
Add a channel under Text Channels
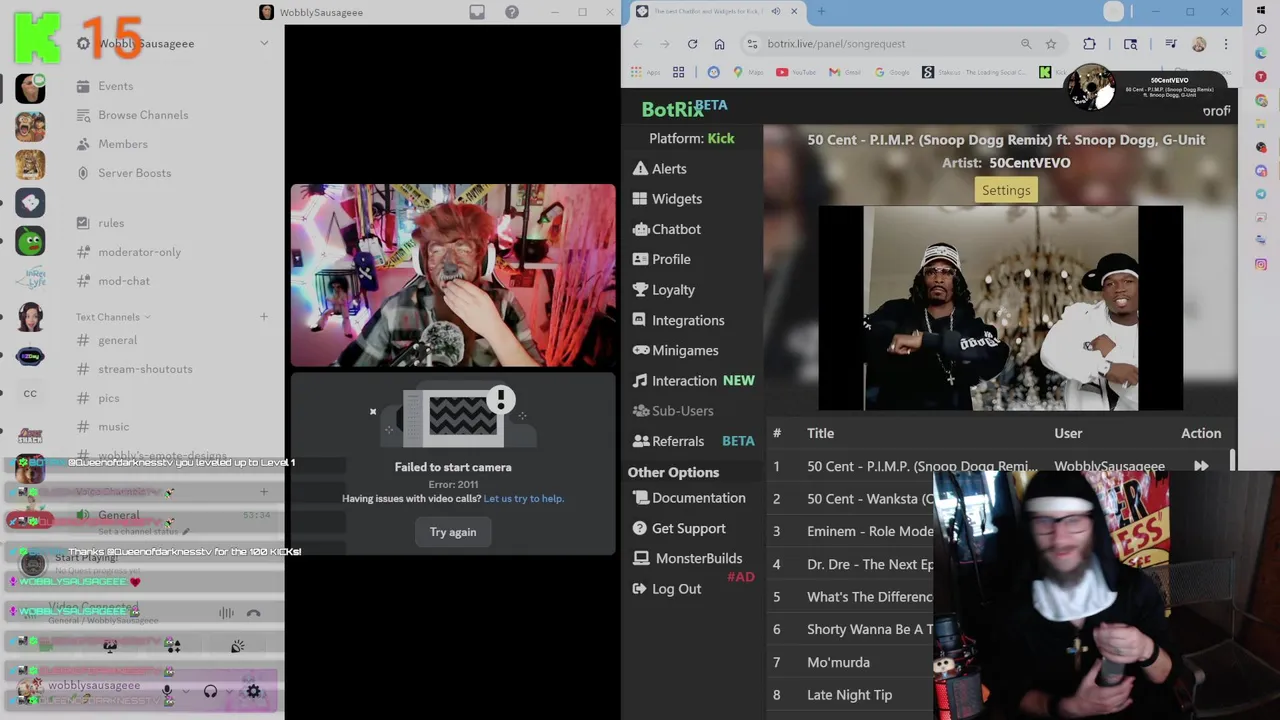264,317
